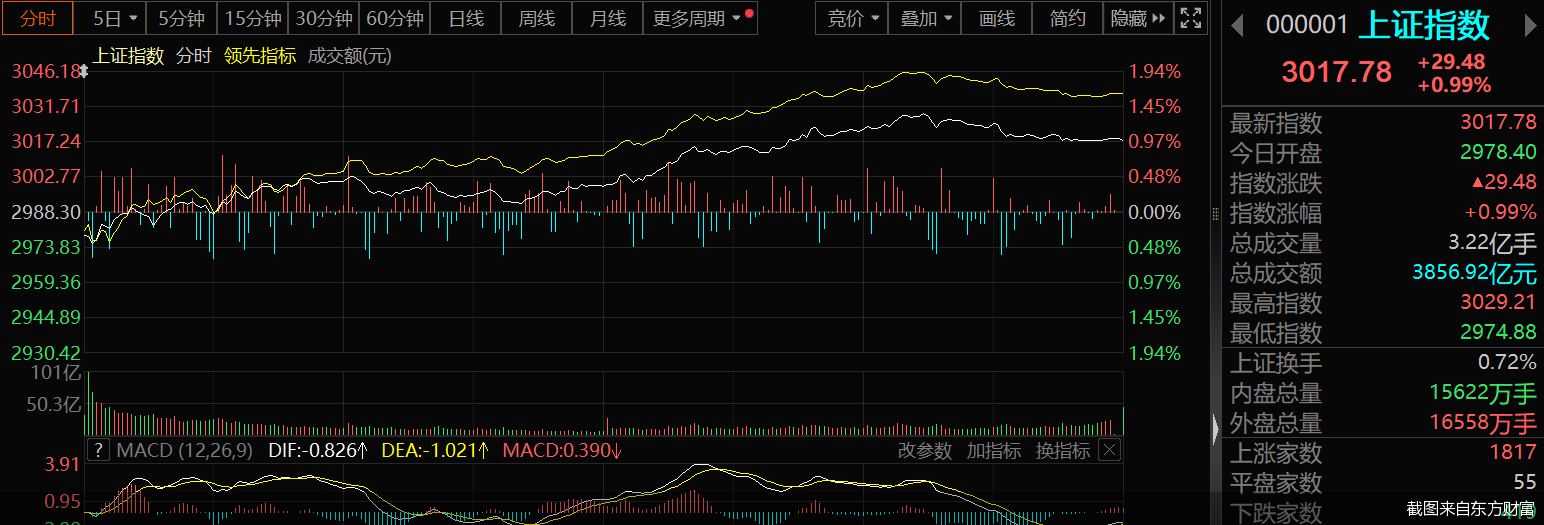Switch to 简约 simple mode
The image size is (1544, 525).
click(1067, 18)
